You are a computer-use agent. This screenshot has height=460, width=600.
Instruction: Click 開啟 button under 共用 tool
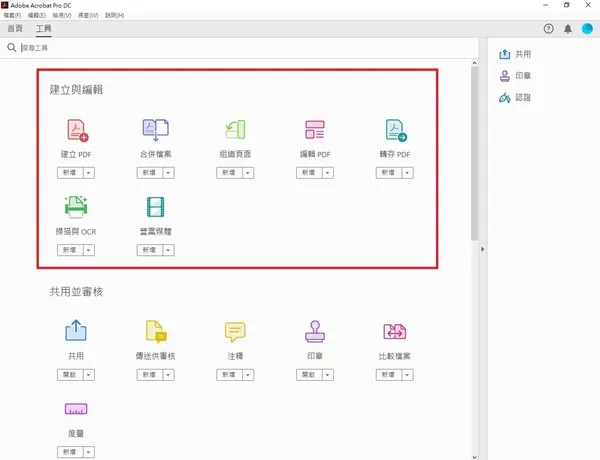(70, 375)
